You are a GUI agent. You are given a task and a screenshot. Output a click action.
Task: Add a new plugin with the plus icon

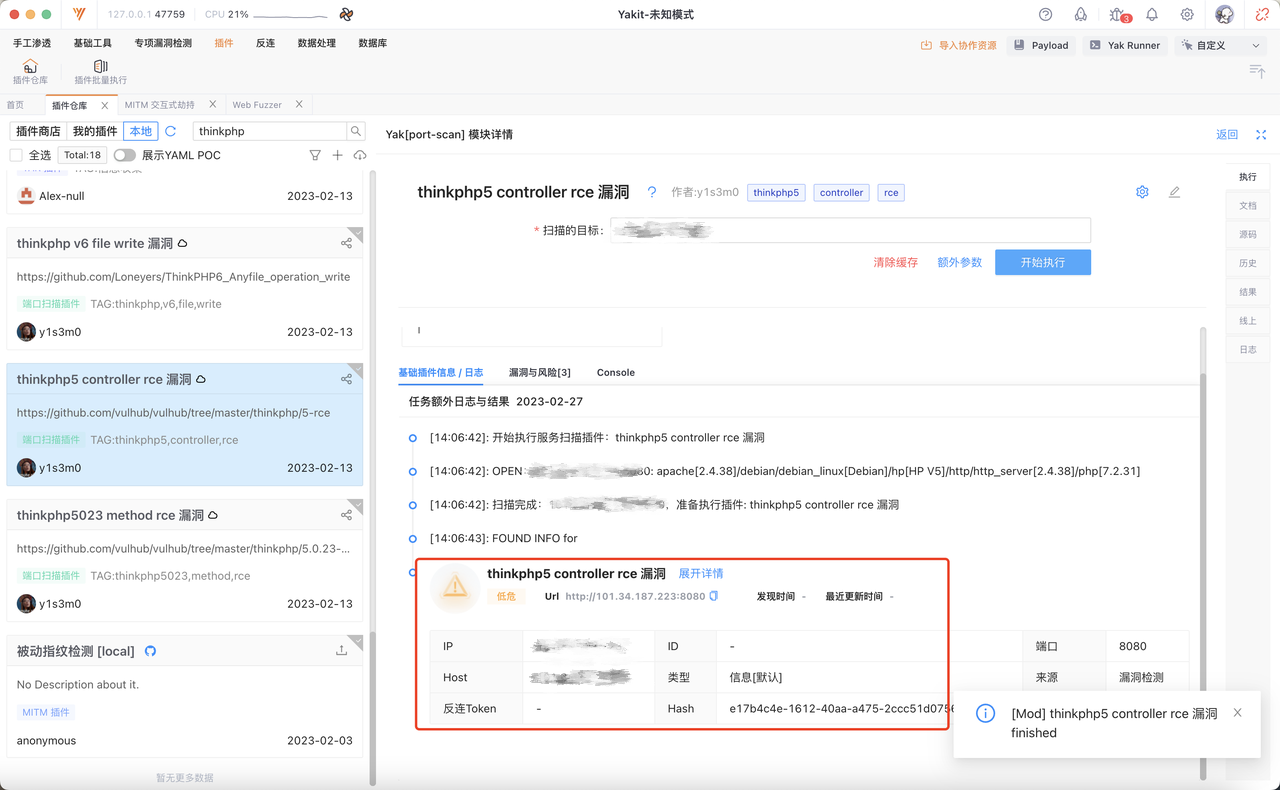[337, 155]
